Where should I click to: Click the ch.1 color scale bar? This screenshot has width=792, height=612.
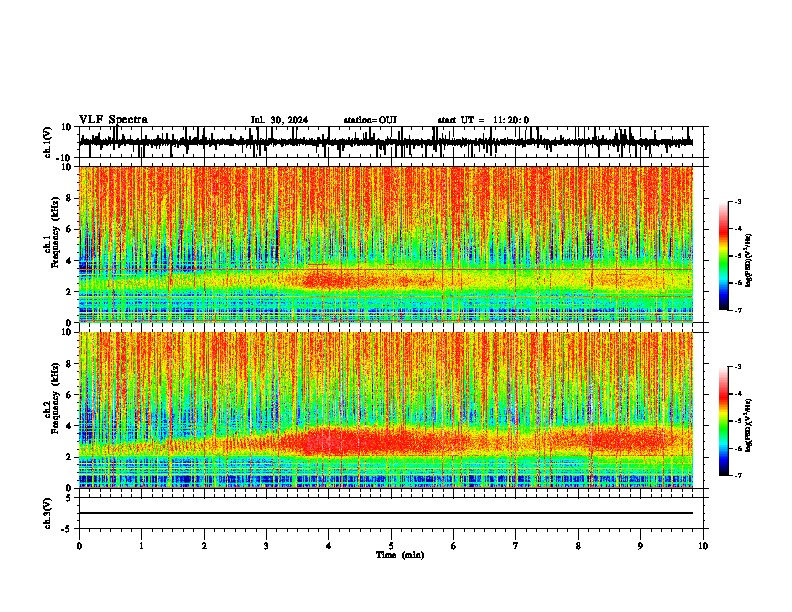pyautogui.click(x=723, y=256)
